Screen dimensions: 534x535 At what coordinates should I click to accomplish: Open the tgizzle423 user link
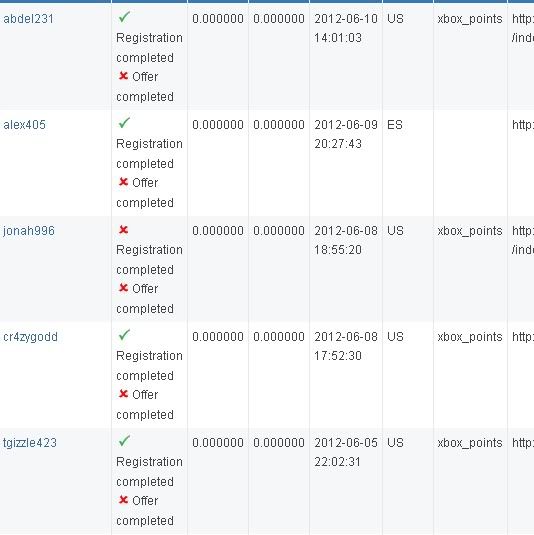tap(30, 443)
